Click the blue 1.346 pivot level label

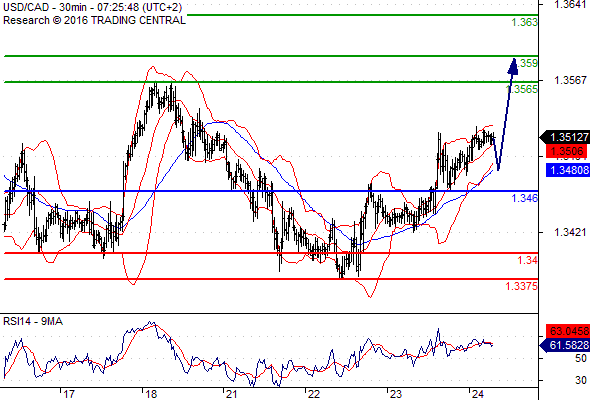525,198
